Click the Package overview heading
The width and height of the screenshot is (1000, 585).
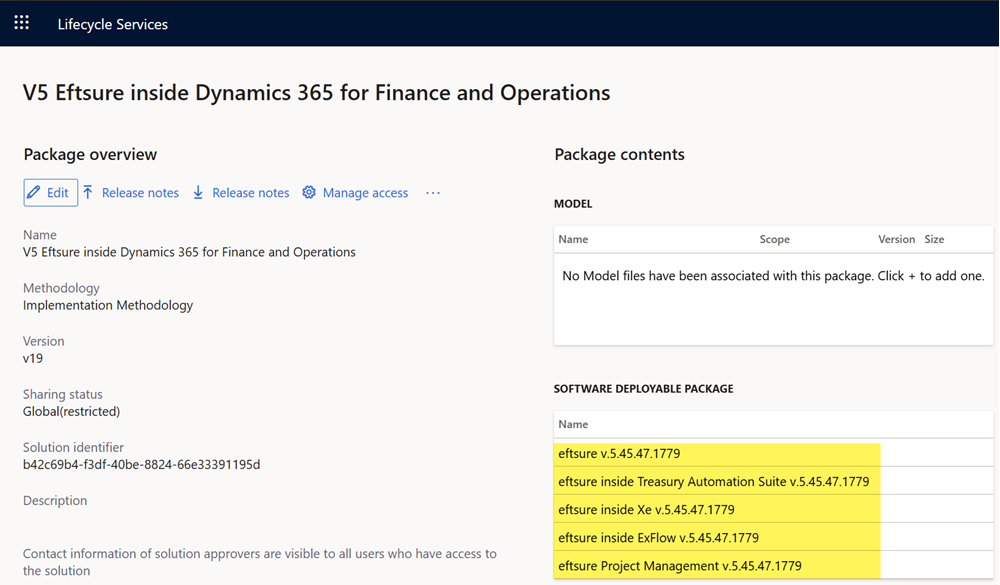click(90, 154)
